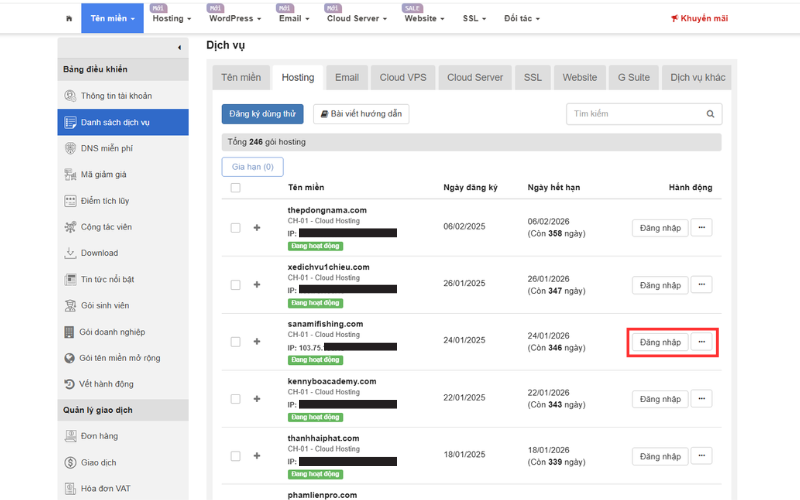800x500 pixels.
Task: Expand details row for thanhhaiphat.com
Action: [257, 456]
